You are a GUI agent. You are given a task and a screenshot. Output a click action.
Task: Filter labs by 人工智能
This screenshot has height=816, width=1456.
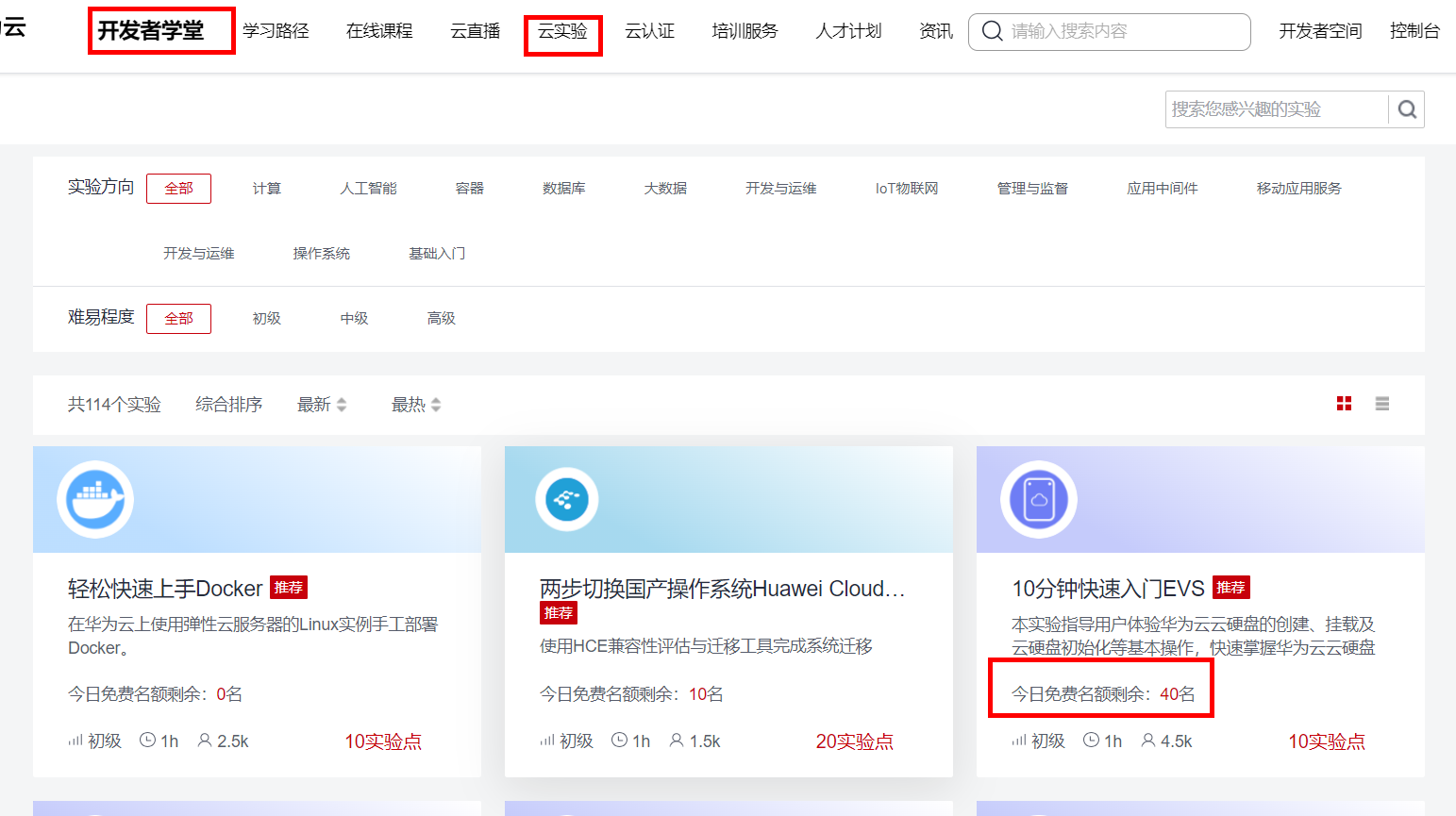pyautogui.click(x=369, y=189)
